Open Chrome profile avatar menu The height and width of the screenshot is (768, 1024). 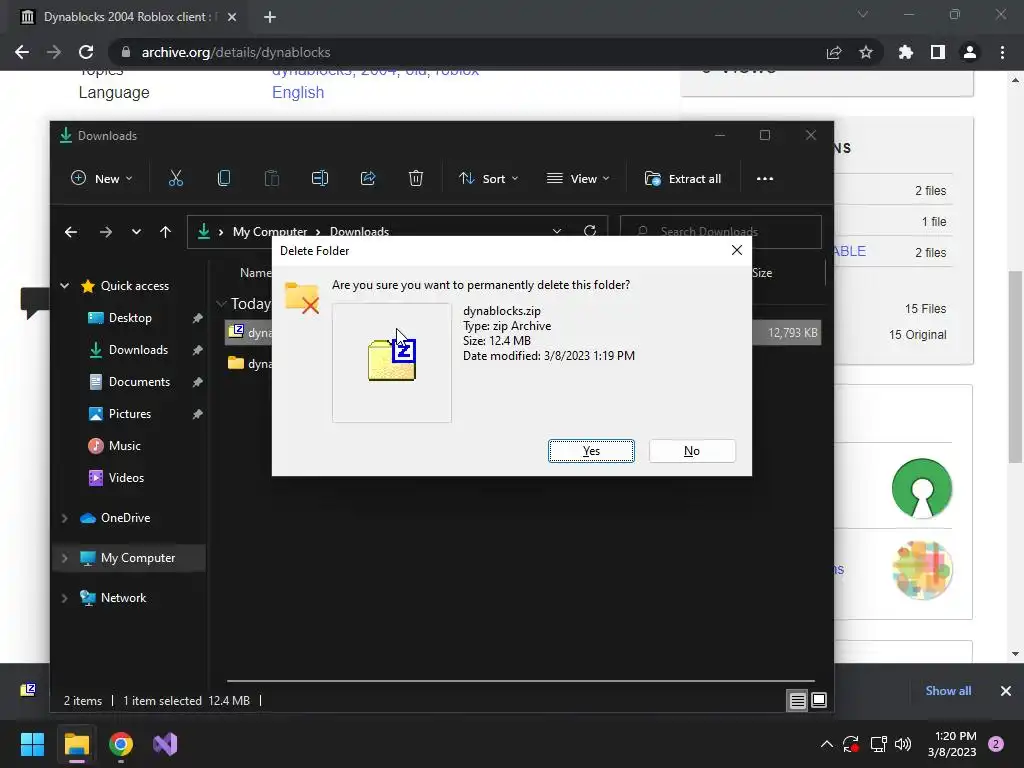click(x=970, y=52)
